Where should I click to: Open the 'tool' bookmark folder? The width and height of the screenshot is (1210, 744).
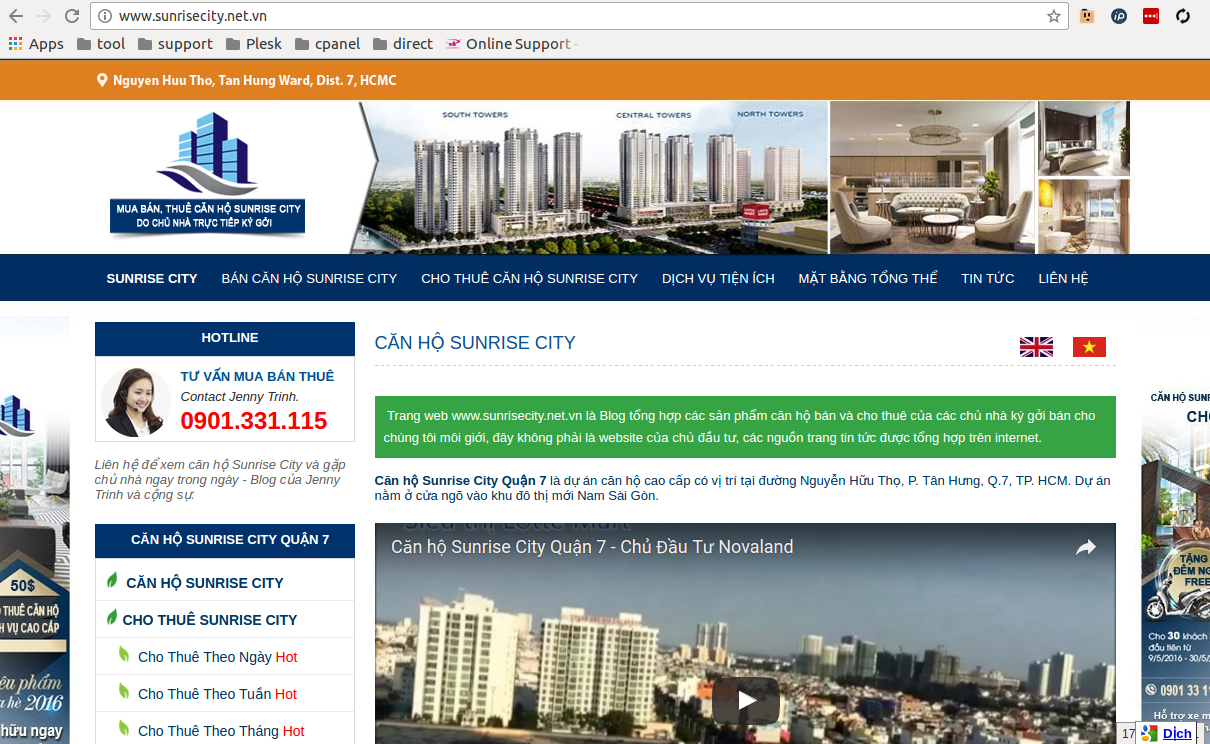pyautogui.click(x=101, y=44)
